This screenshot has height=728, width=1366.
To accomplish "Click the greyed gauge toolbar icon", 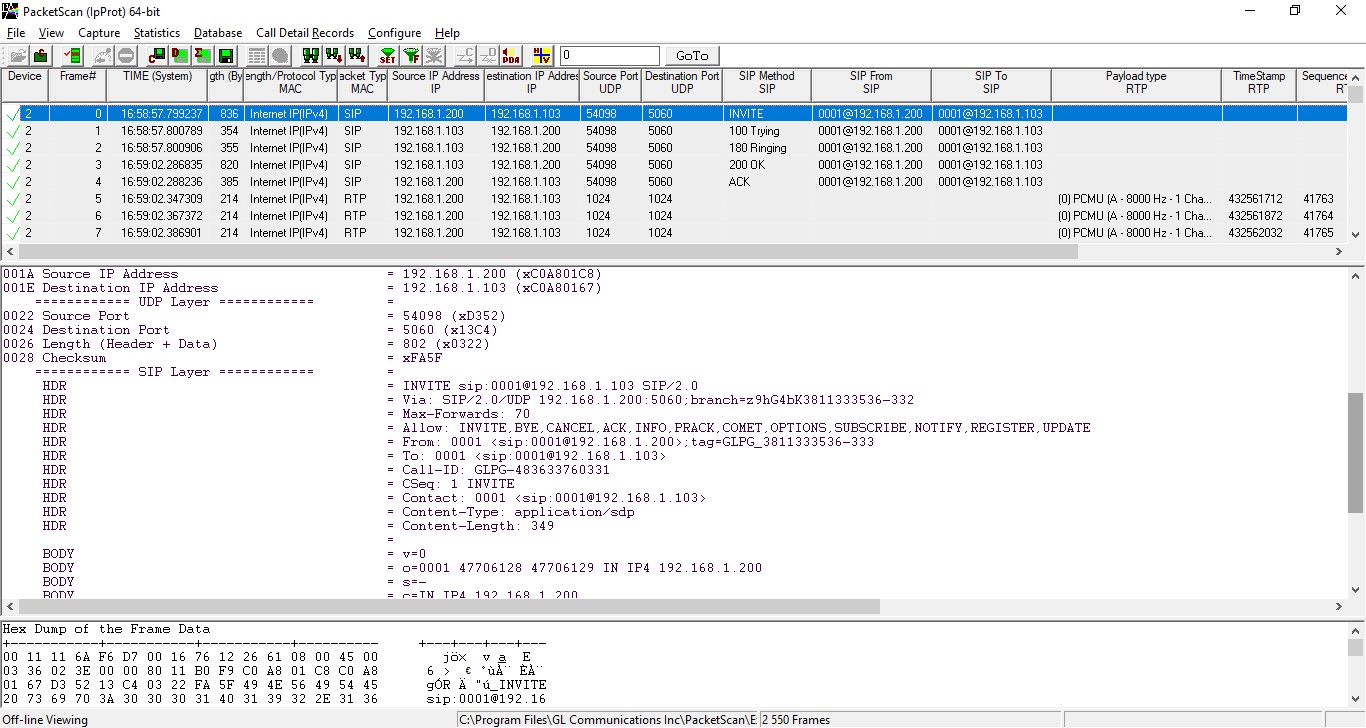I will click(x=103, y=56).
